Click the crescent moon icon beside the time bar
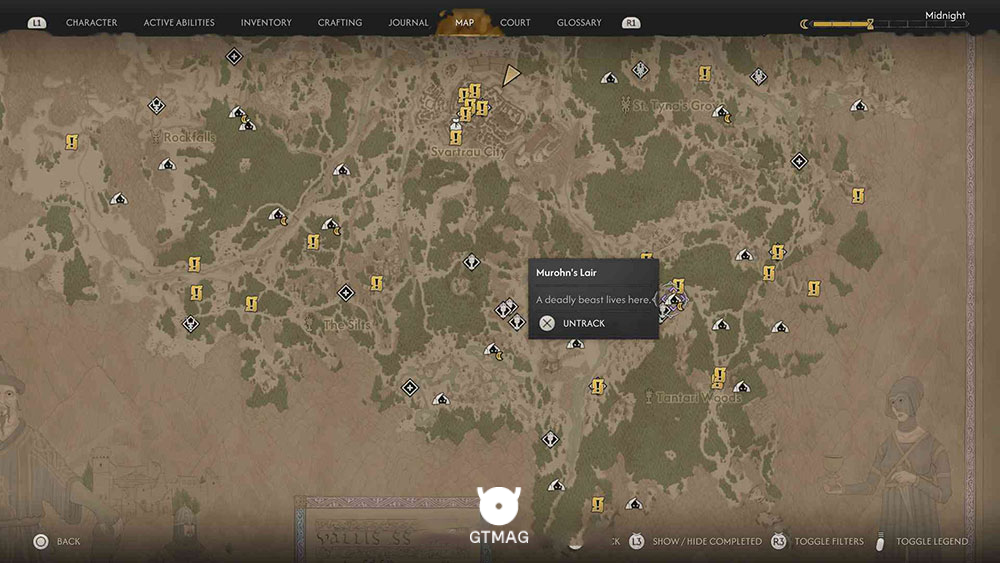The height and width of the screenshot is (563, 1000). [x=804, y=24]
